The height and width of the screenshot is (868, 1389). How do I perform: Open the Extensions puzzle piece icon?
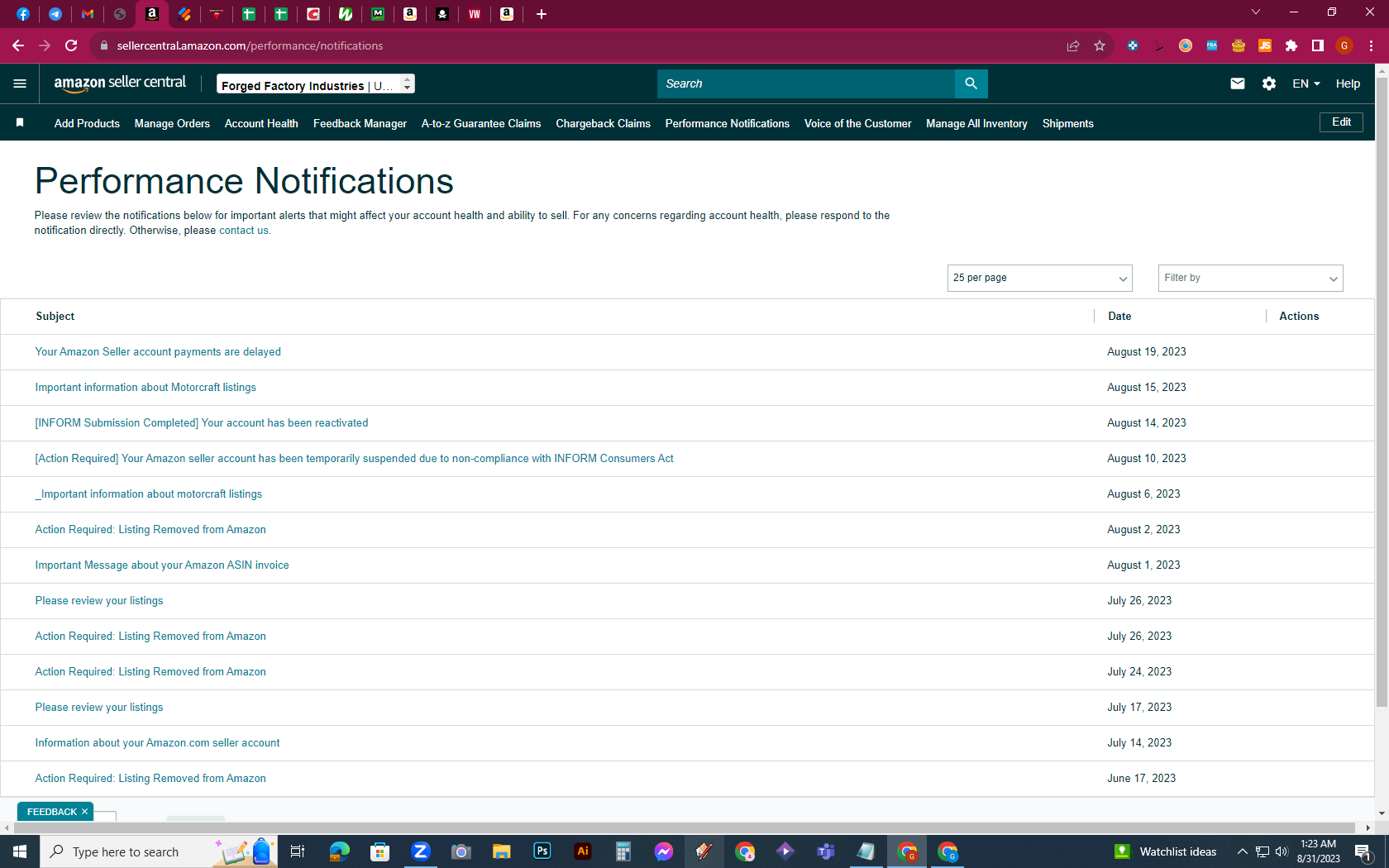[1291, 45]
